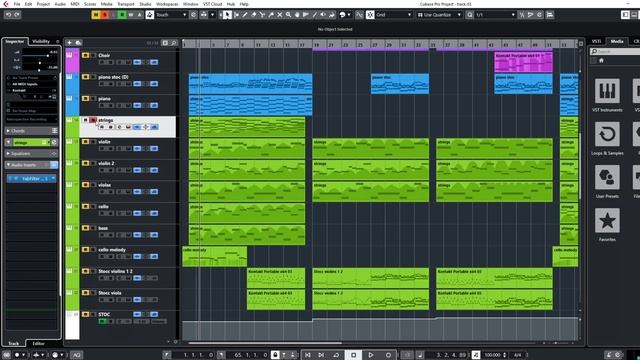Open the Grid snap type dropdown
Image resolution: width=640 pixels, height=360 pixels.
coord(393,15)
